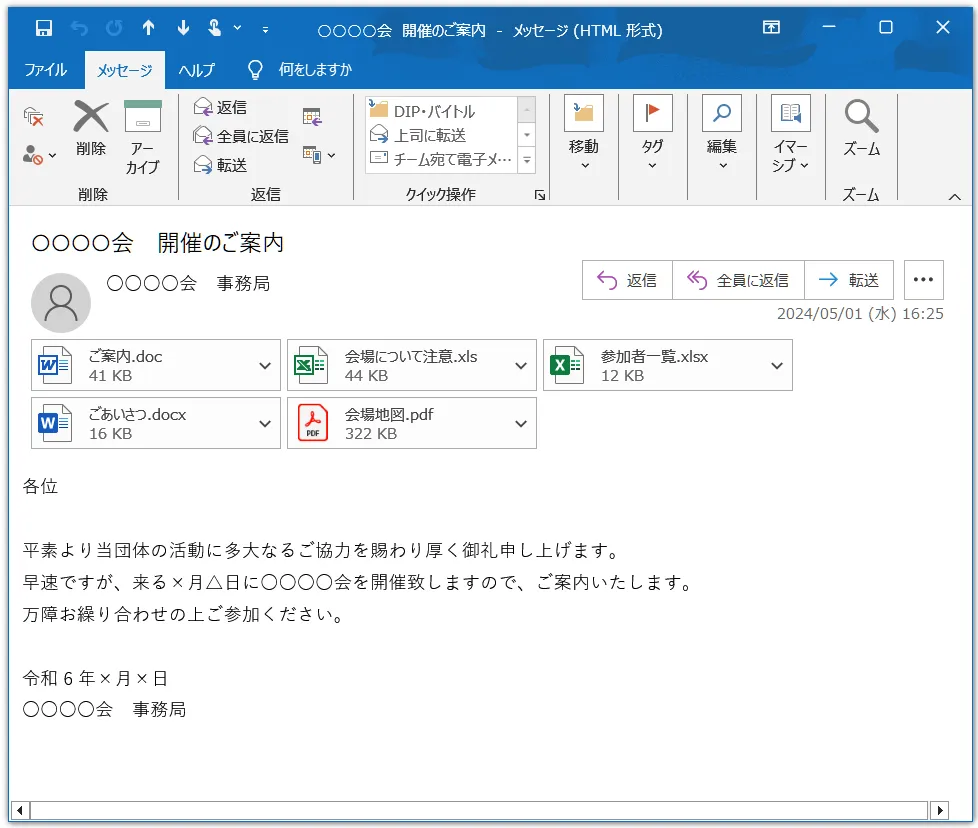
Task: Click the Edit (編集) search icon
Action: 721,114
